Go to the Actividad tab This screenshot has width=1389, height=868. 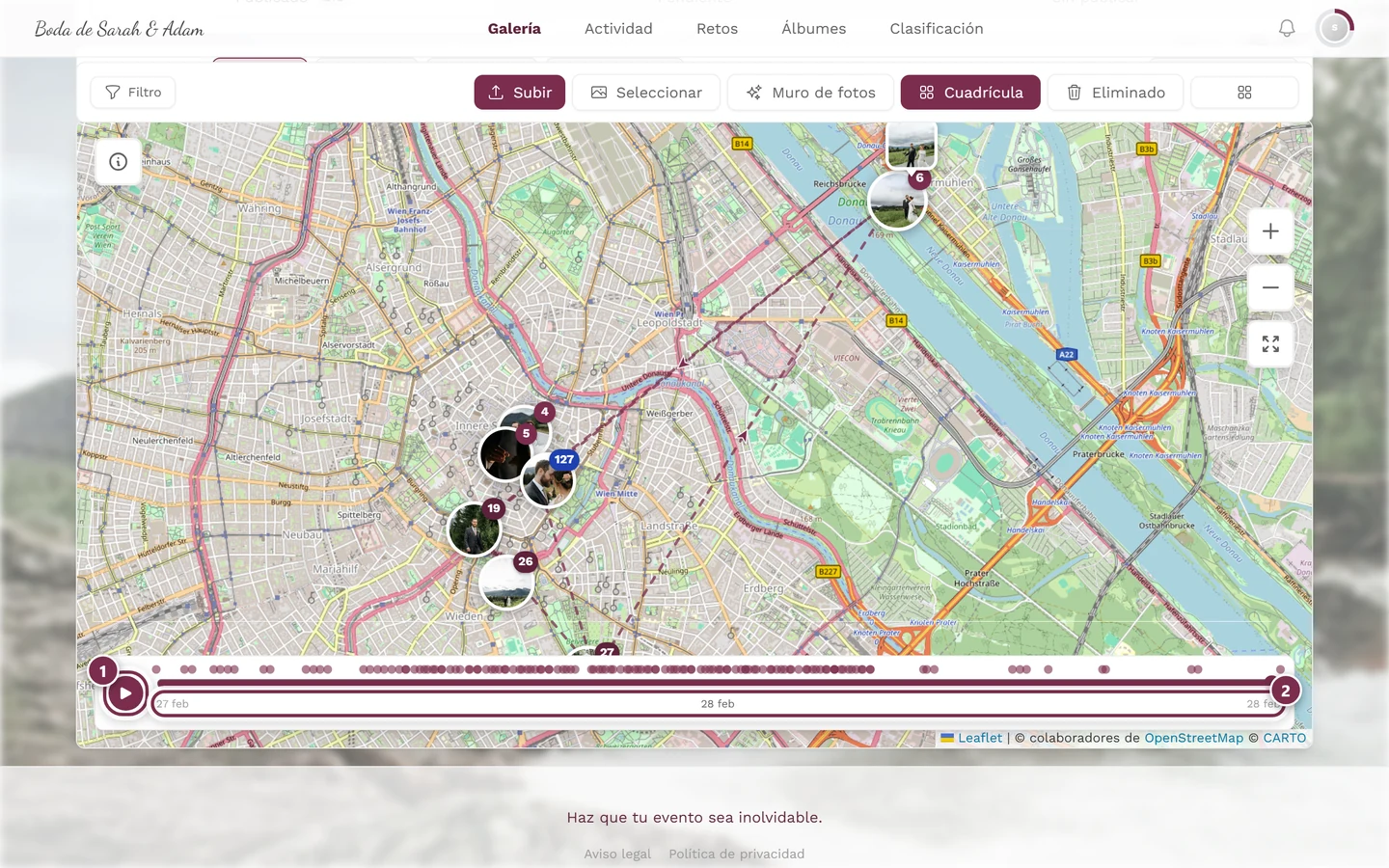click(x=618, y=29)
